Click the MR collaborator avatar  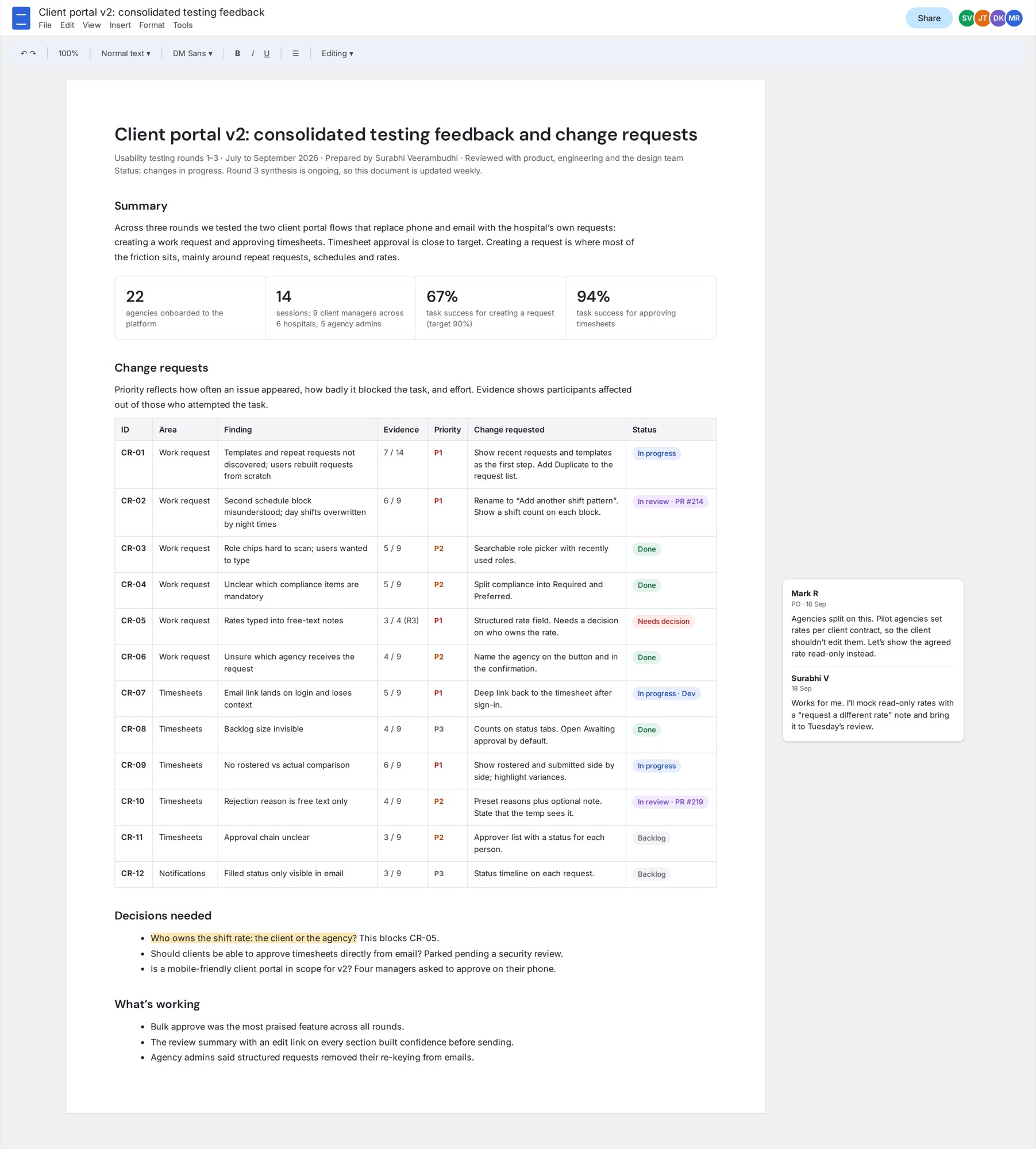pos(1014,18)
